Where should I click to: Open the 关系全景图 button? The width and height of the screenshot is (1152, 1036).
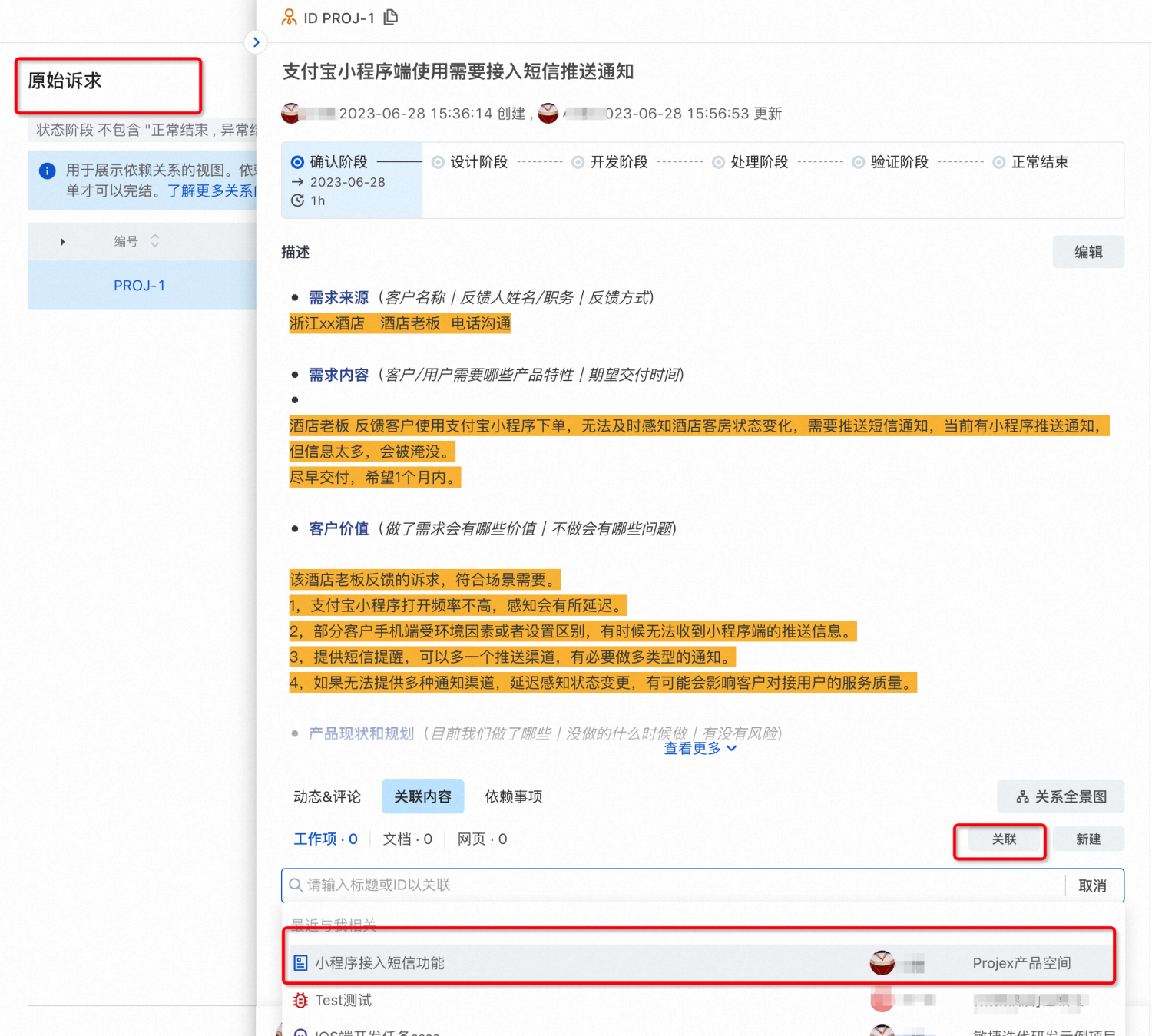[x=1061, y=797]
